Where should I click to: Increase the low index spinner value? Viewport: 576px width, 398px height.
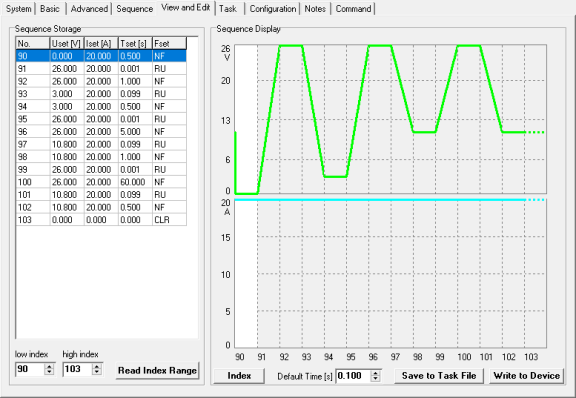click(x=49, y=366)
